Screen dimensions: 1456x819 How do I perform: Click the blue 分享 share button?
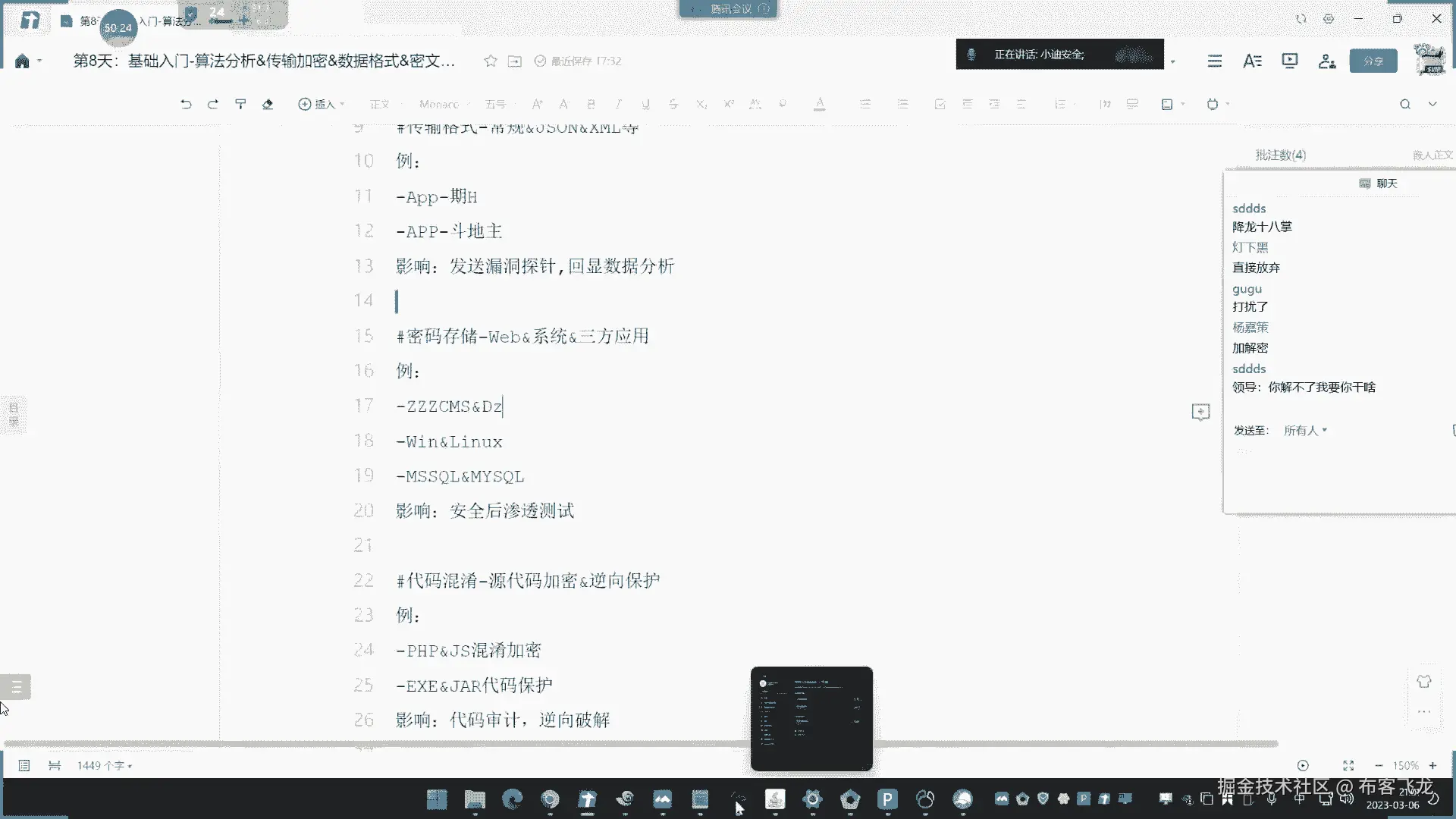tap(1373, 61)
